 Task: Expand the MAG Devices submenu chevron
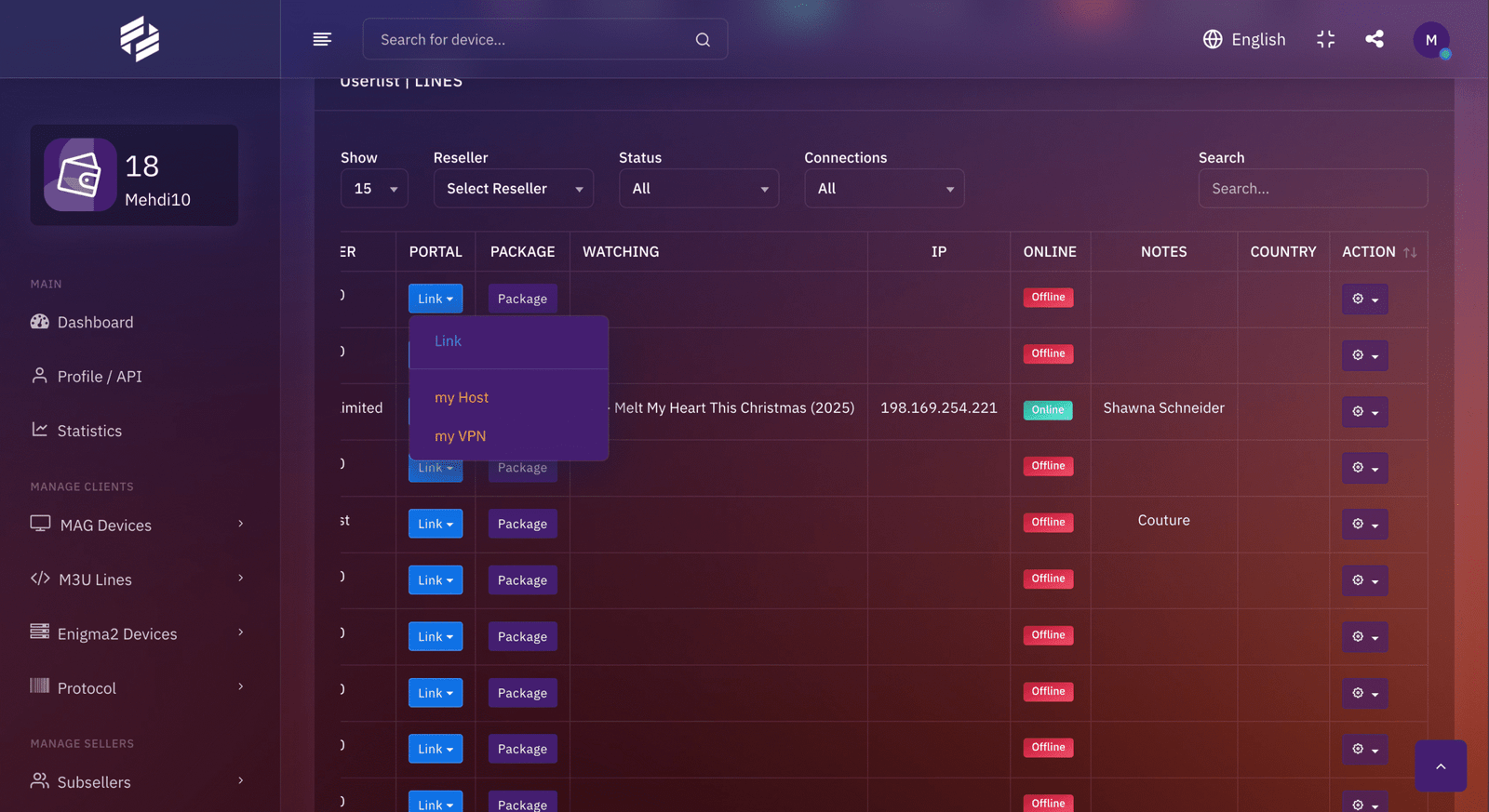(x=241, y=524)
